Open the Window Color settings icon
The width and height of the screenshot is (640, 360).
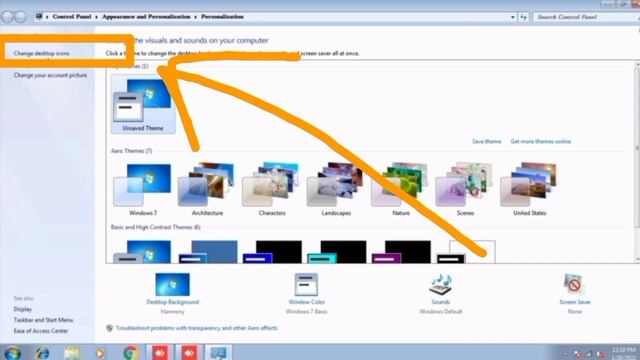point(306,284)
